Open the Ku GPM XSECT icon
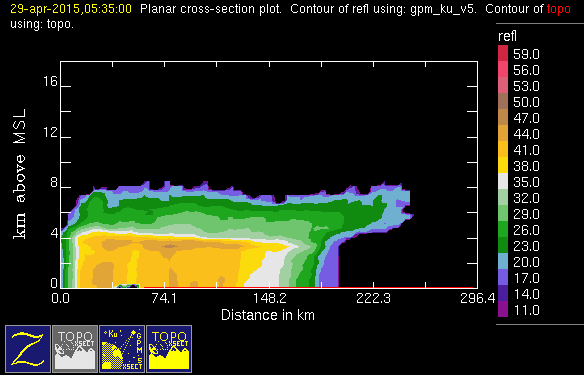Screen dimensions: 584x375 coord(122,349)
